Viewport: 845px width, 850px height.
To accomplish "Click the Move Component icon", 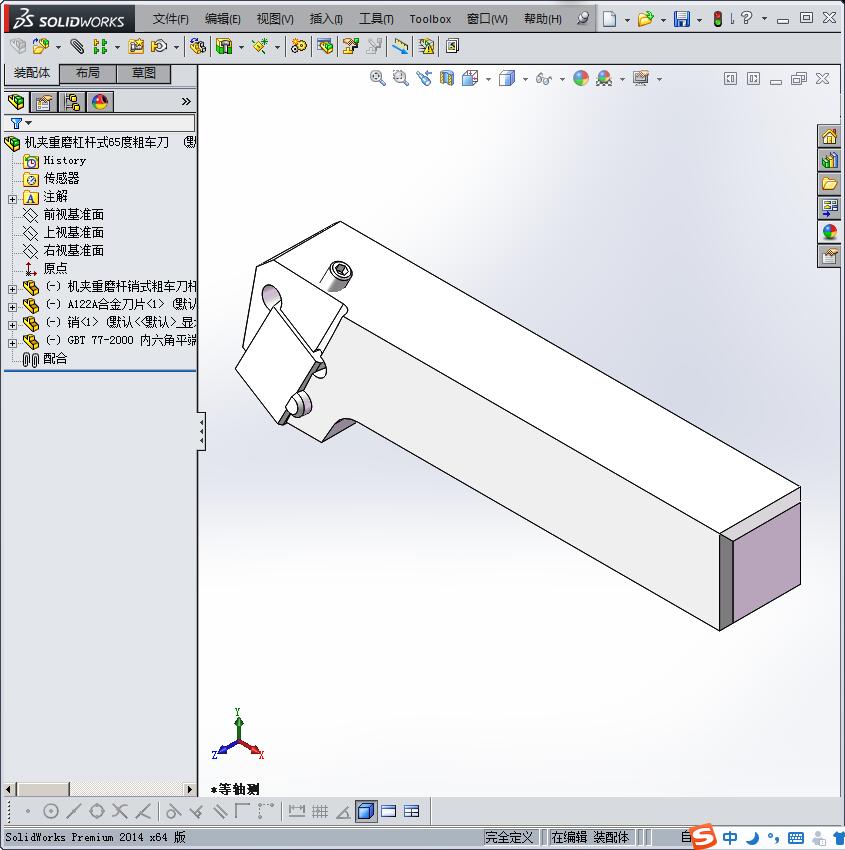I will pos(159,47).
